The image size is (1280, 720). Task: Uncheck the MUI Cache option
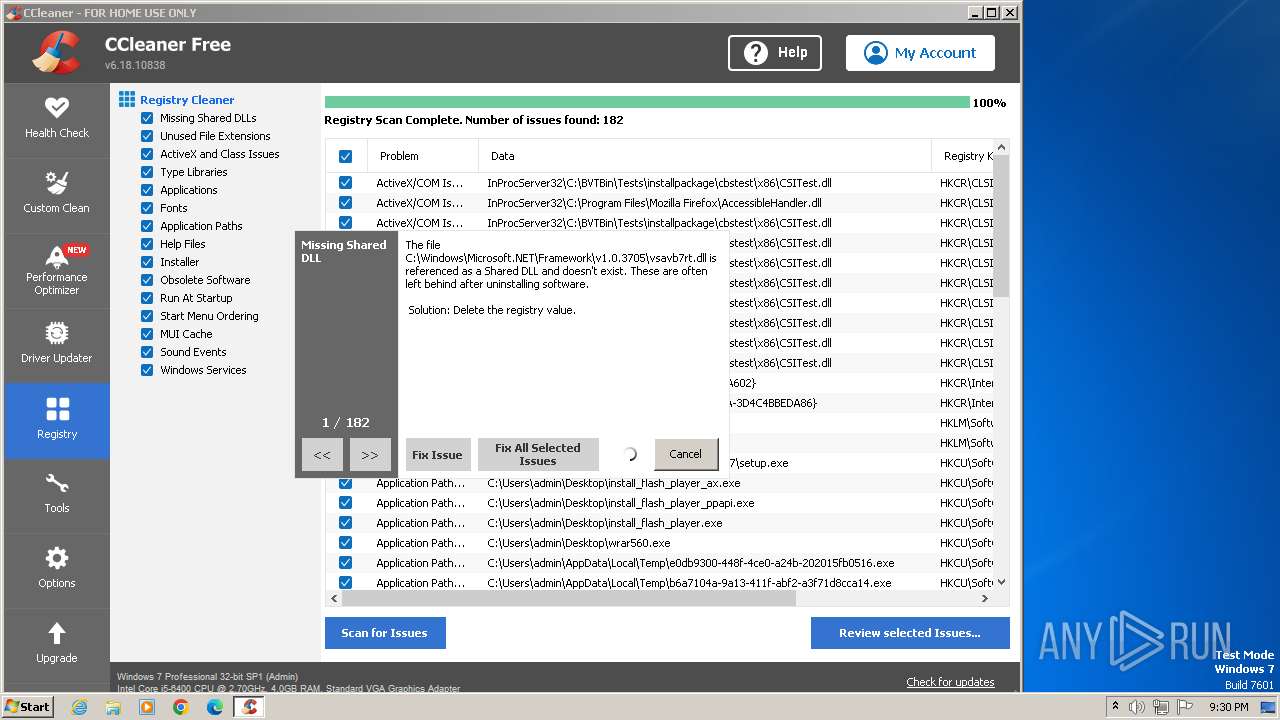tap(147, 334)
